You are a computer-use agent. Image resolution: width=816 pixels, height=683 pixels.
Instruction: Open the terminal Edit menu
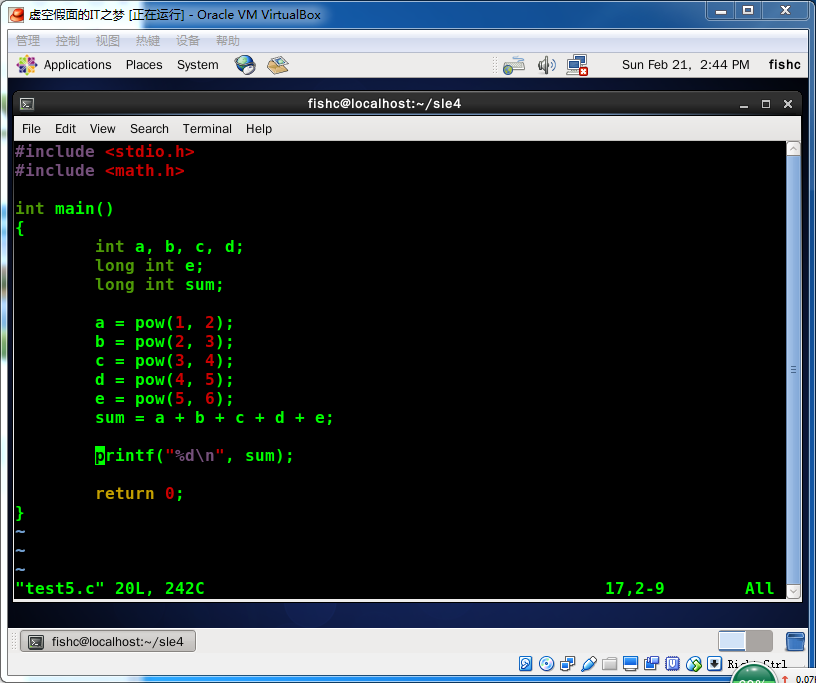66,129
